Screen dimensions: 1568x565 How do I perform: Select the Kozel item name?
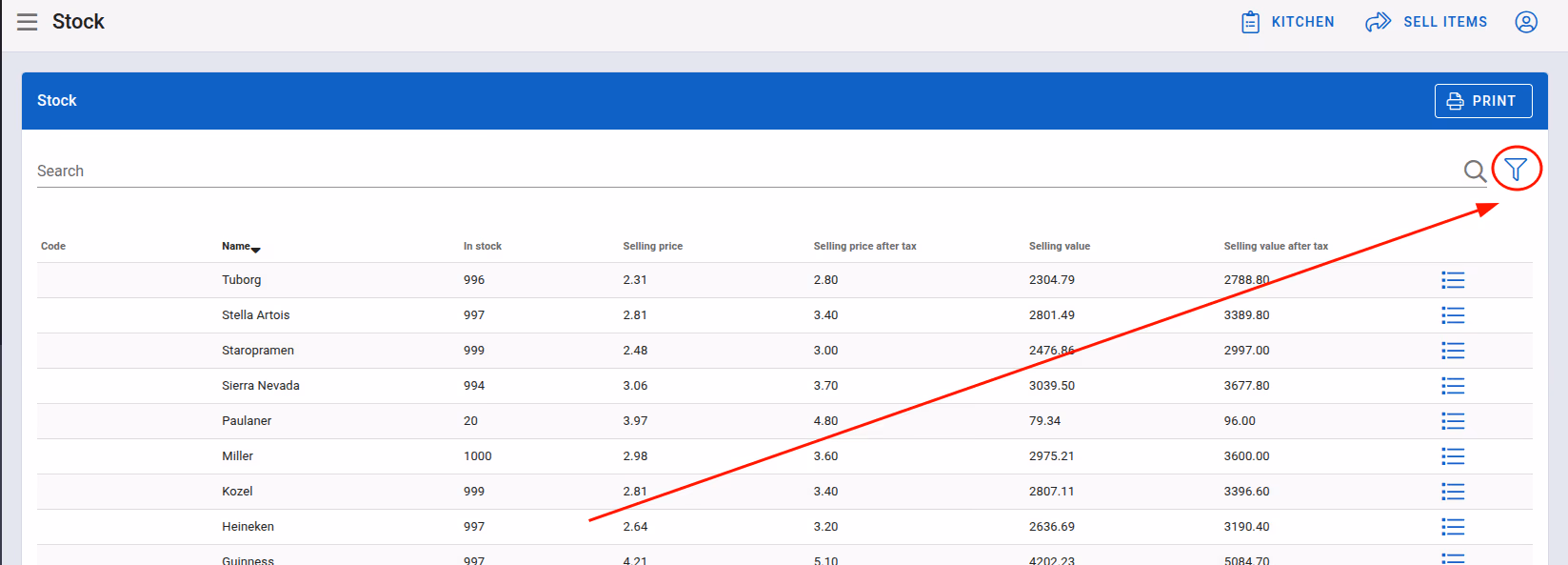[237, 492]
